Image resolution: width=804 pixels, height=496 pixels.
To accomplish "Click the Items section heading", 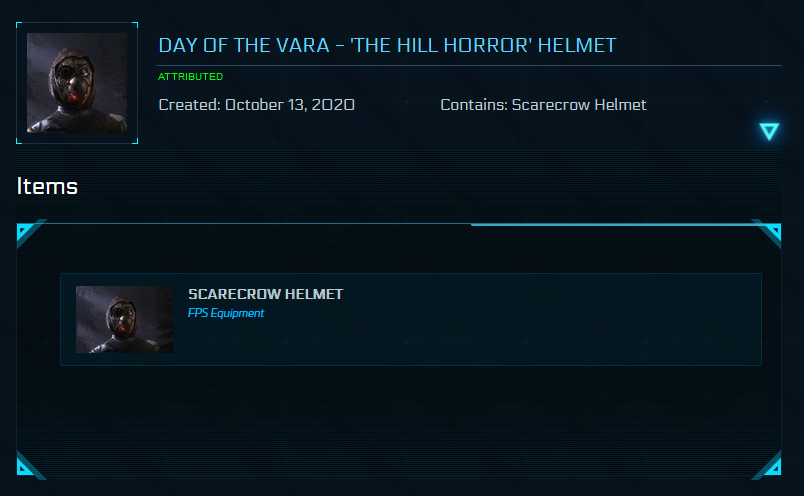I will (47, 185).
